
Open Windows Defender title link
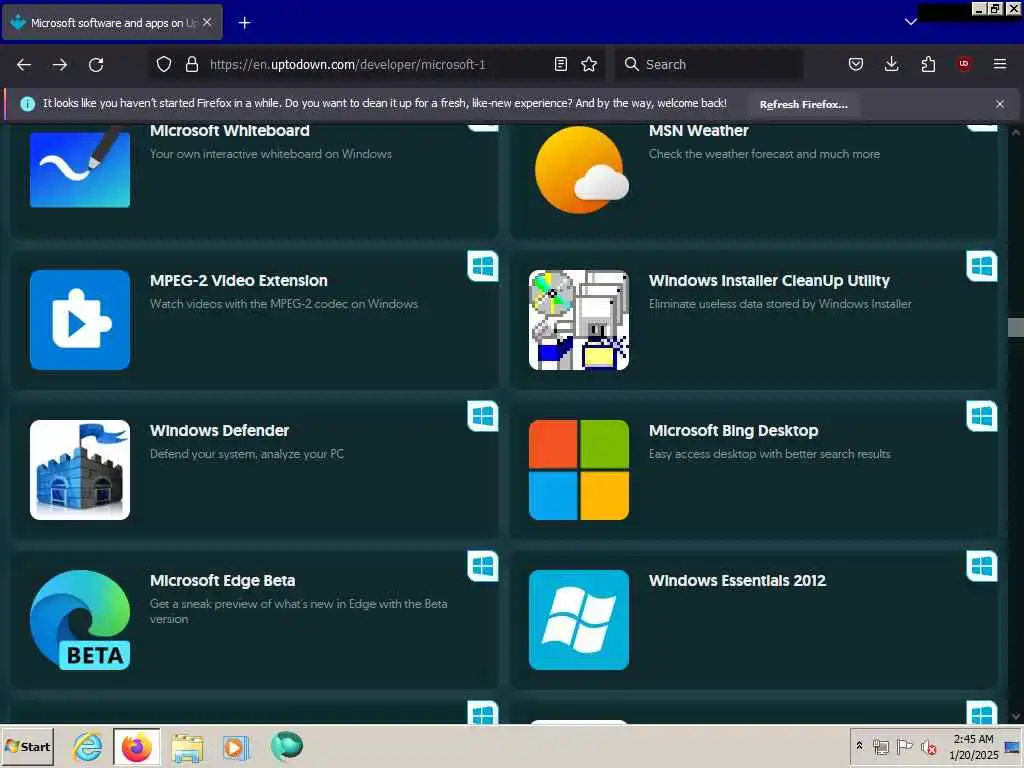coord(219,431)
